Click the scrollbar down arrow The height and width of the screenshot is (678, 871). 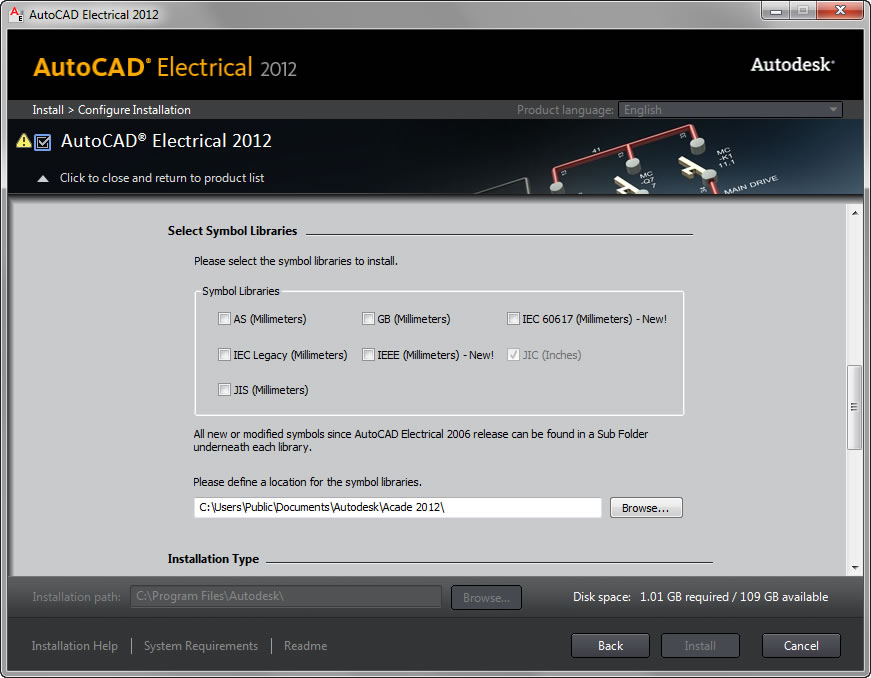click(855, 567)
